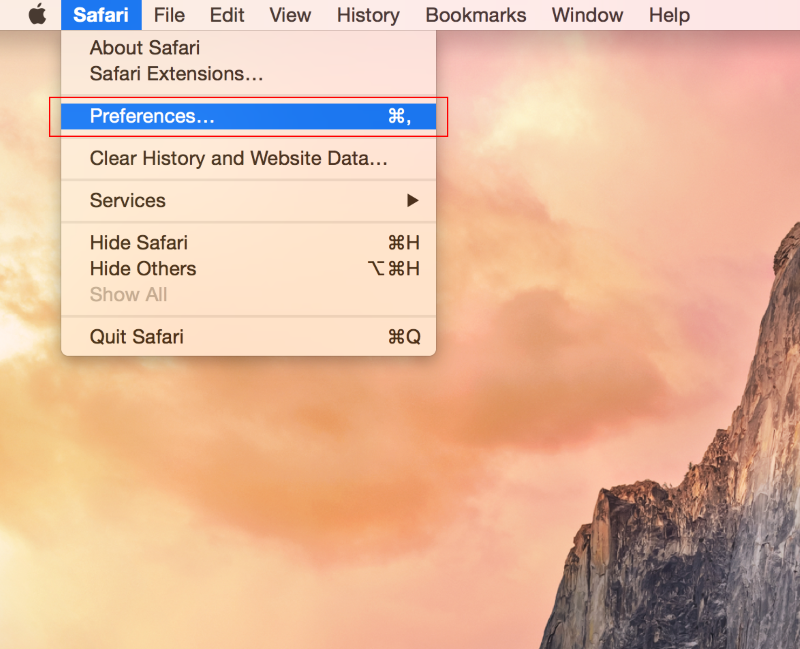Open the View menu
This screenshot has width=800, height=649.
click(x=290, y=15)
